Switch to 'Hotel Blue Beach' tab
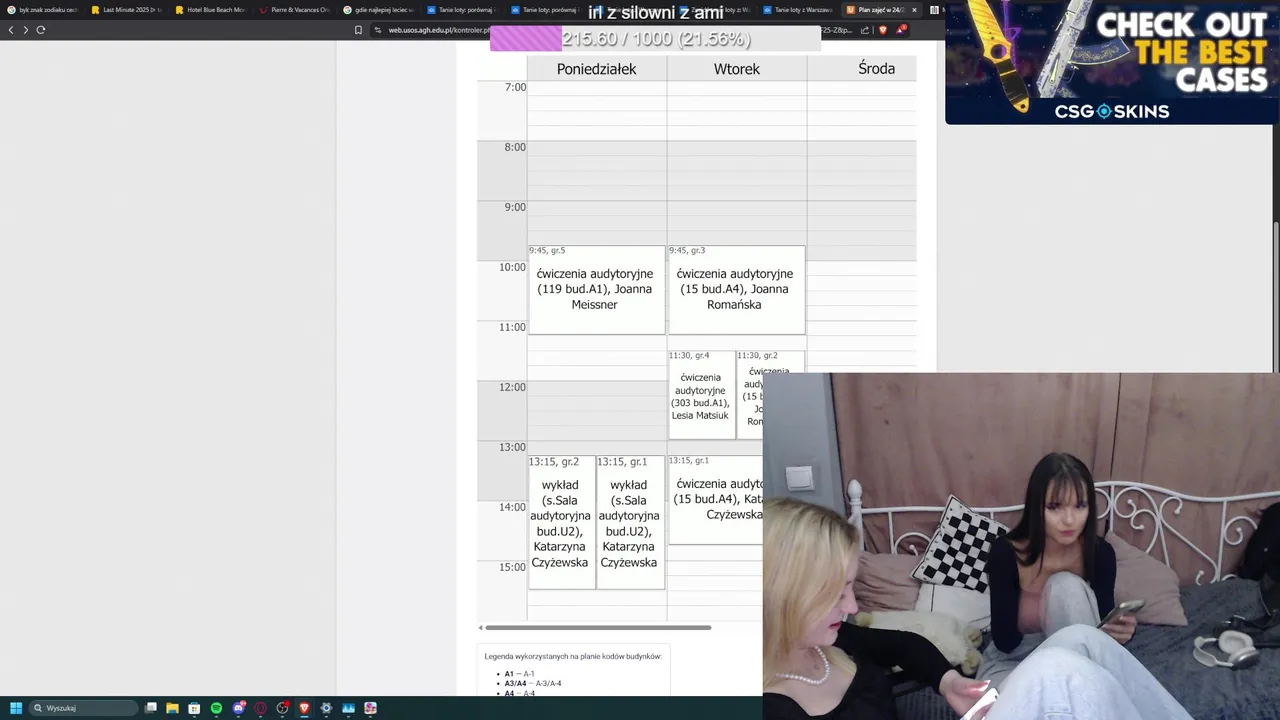 pyautogui.click(x=210, y=10)
